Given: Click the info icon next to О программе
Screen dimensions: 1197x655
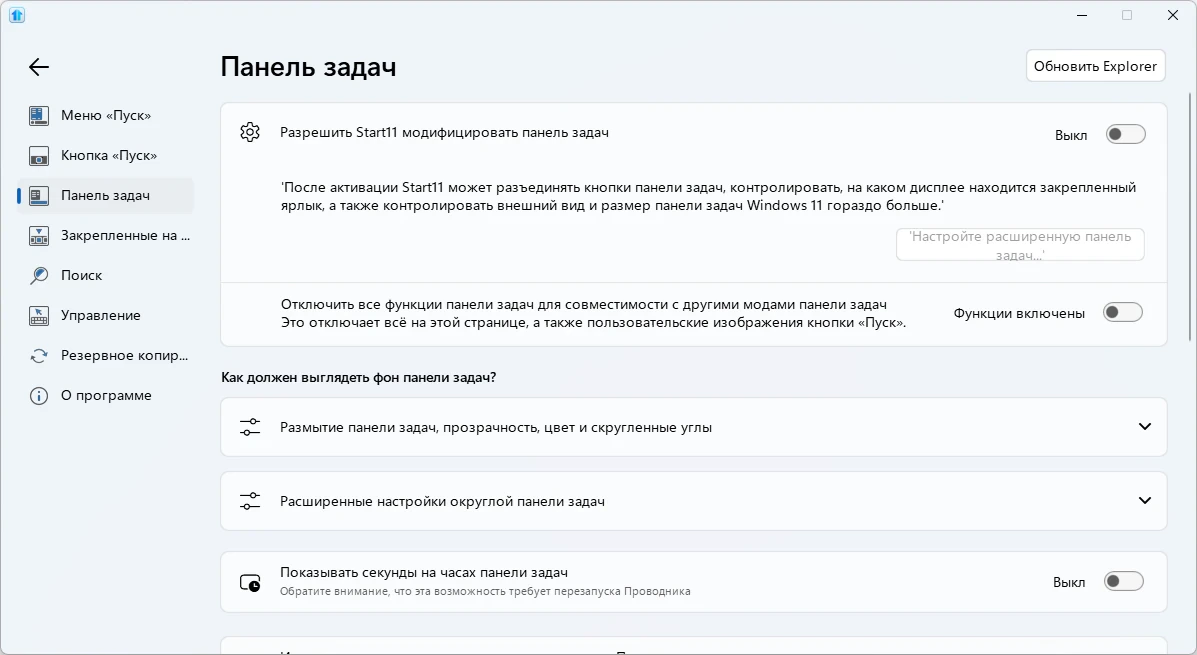Looking at the screenshot, I should [x=39, y=395].
